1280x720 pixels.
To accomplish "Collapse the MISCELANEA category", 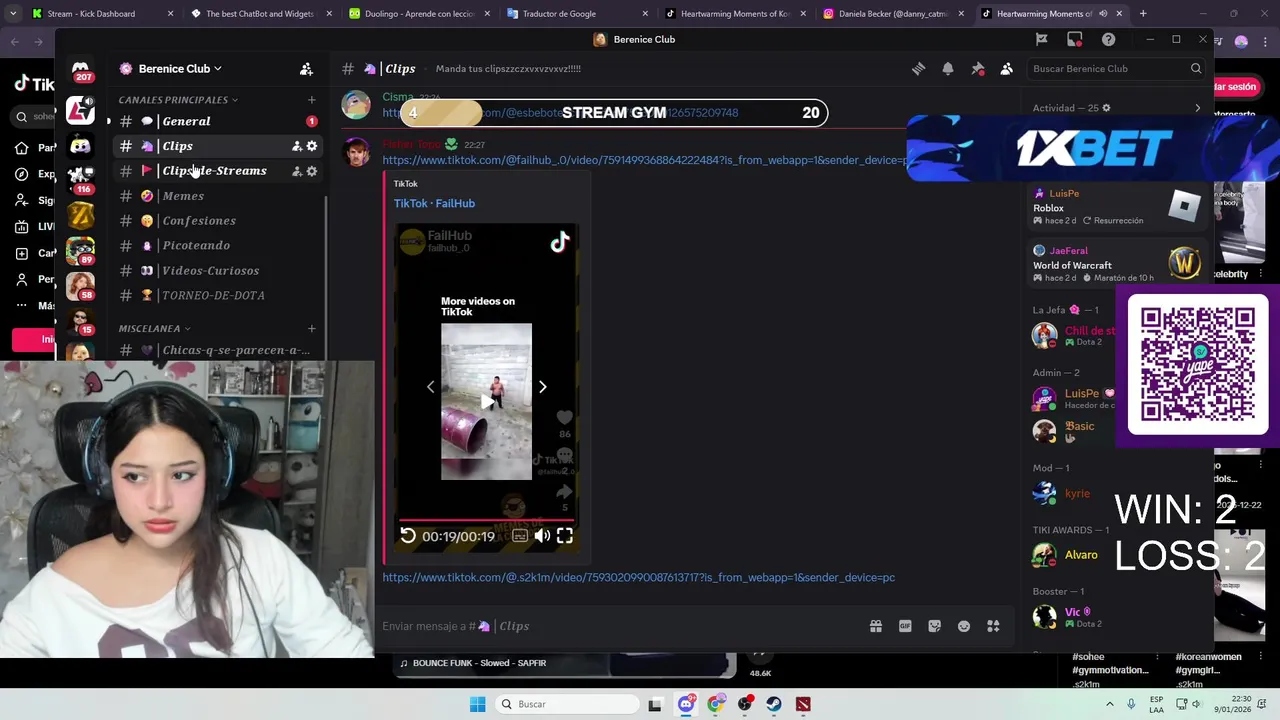I will click(154, 328).
